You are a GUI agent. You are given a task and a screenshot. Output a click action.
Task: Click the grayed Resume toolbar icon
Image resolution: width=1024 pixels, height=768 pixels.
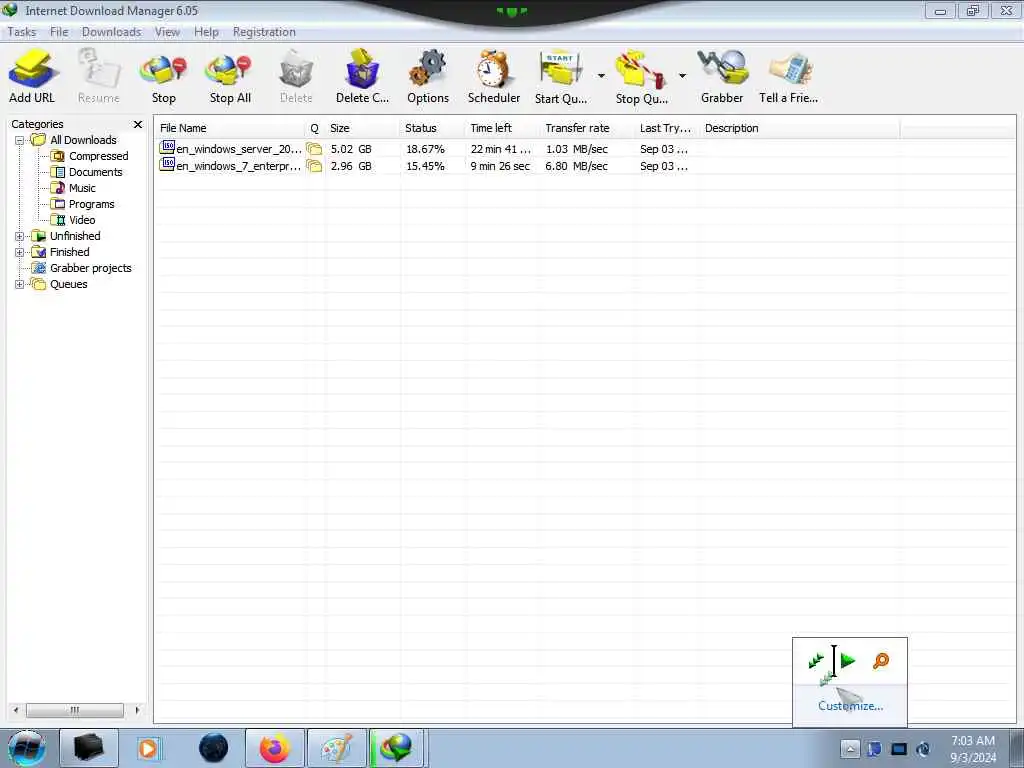point(99,69)
